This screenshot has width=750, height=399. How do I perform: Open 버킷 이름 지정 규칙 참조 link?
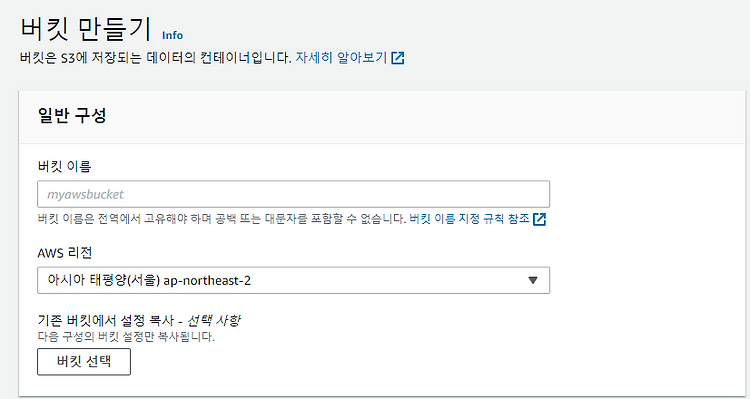click(469, 219)
